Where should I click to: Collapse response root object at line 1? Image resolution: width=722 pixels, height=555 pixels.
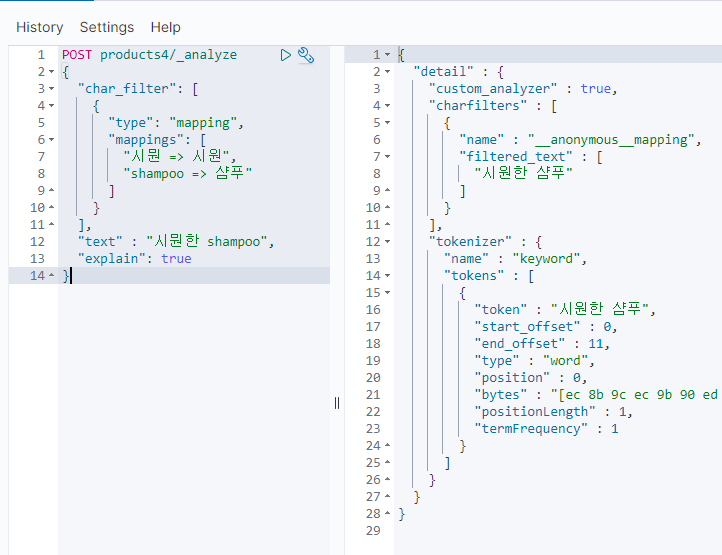(x=387, y=55)
